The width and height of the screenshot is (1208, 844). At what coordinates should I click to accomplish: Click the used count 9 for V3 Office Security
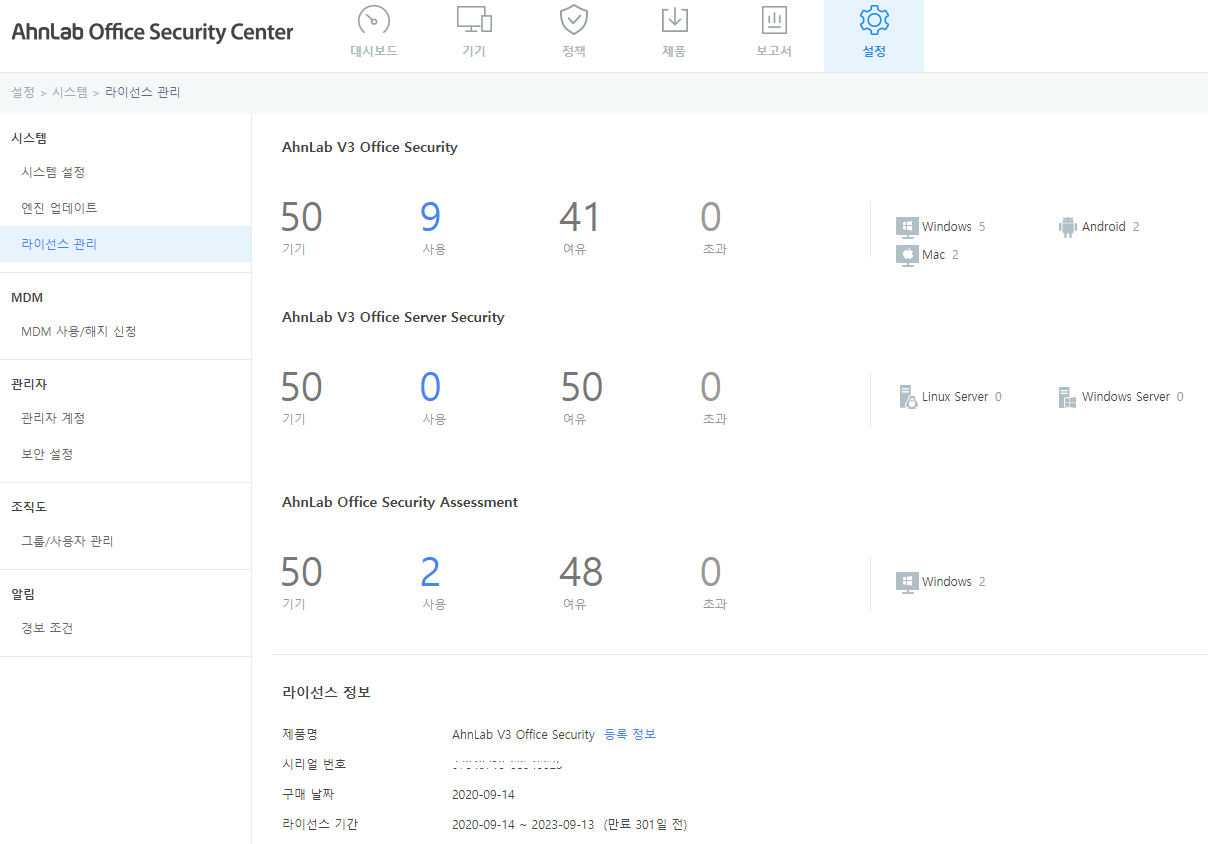pyautogui.click(x=431, y=217)
